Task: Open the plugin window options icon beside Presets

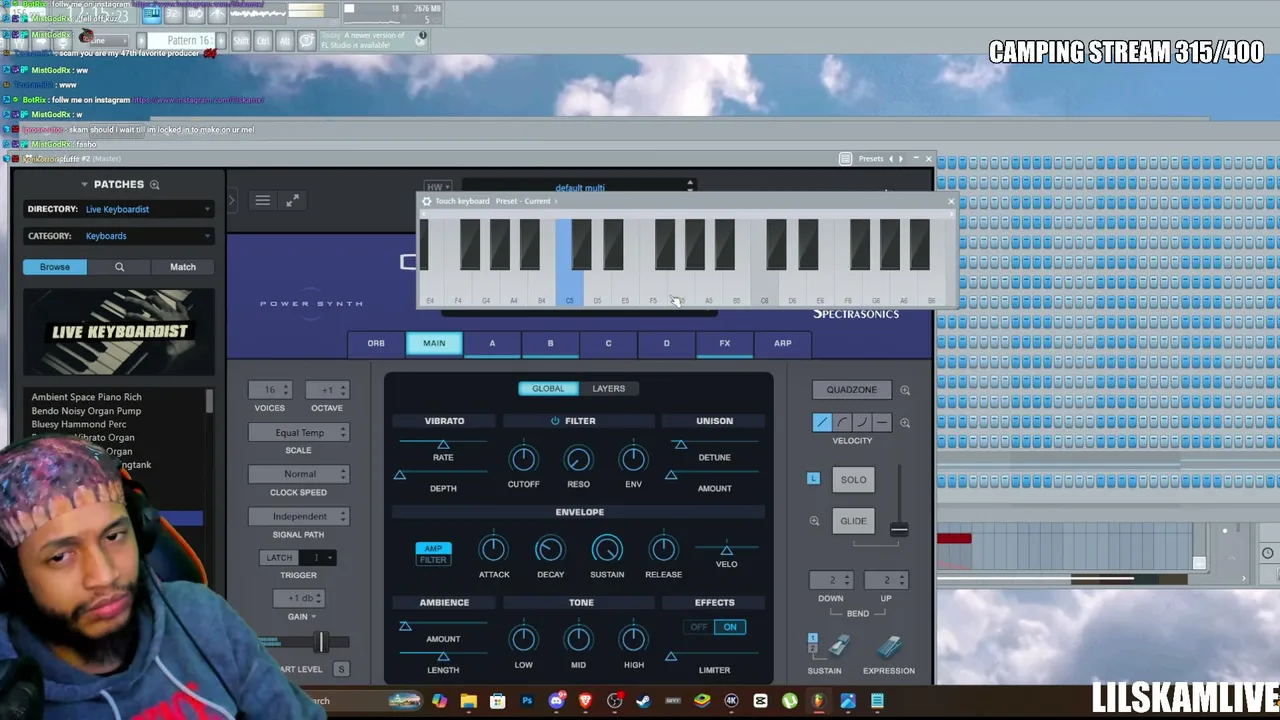Action: click(x=846, y=159)
